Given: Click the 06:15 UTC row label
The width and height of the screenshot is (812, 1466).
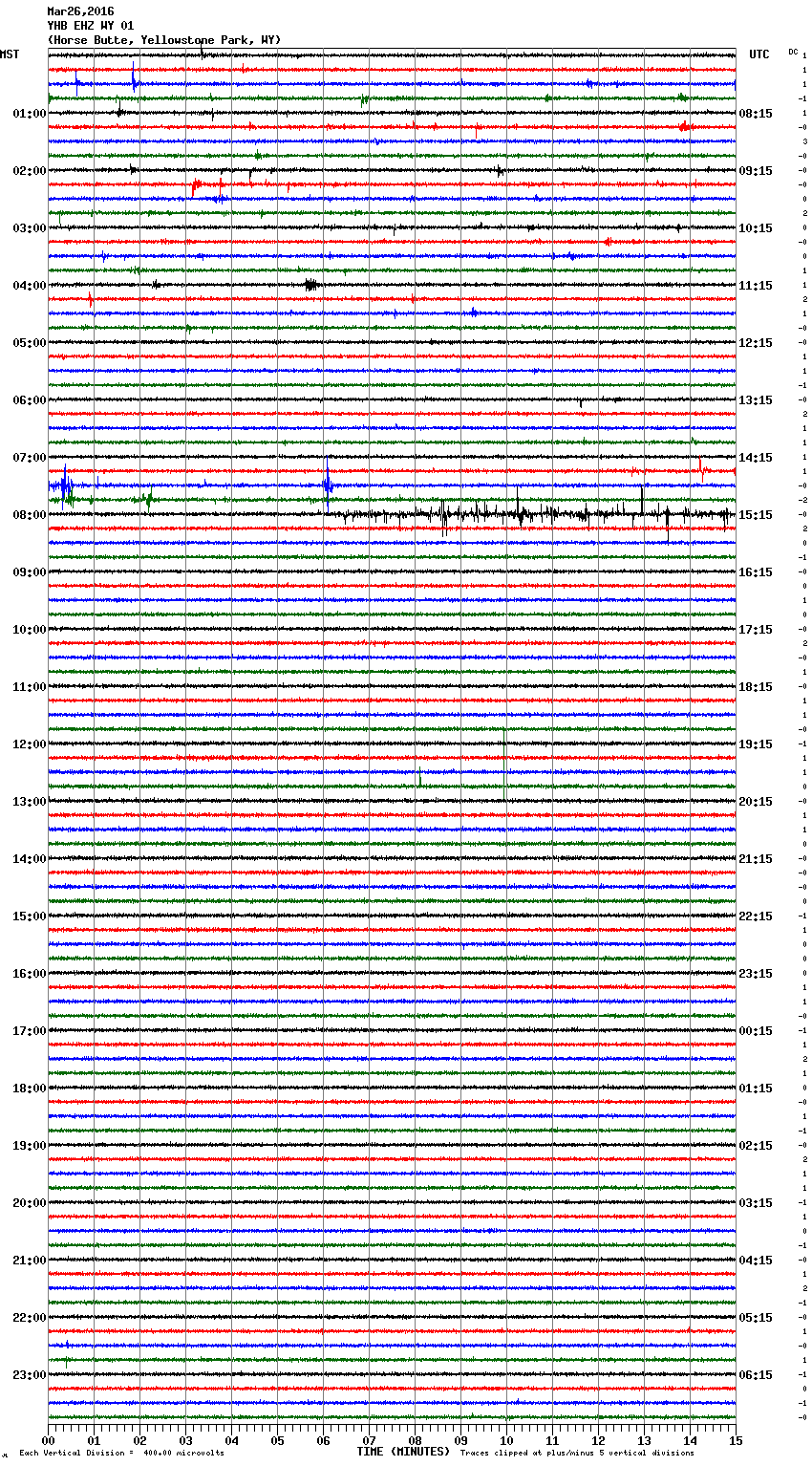Looking at the screenshot, I should pyautogui.click(x=756, y=1375).
